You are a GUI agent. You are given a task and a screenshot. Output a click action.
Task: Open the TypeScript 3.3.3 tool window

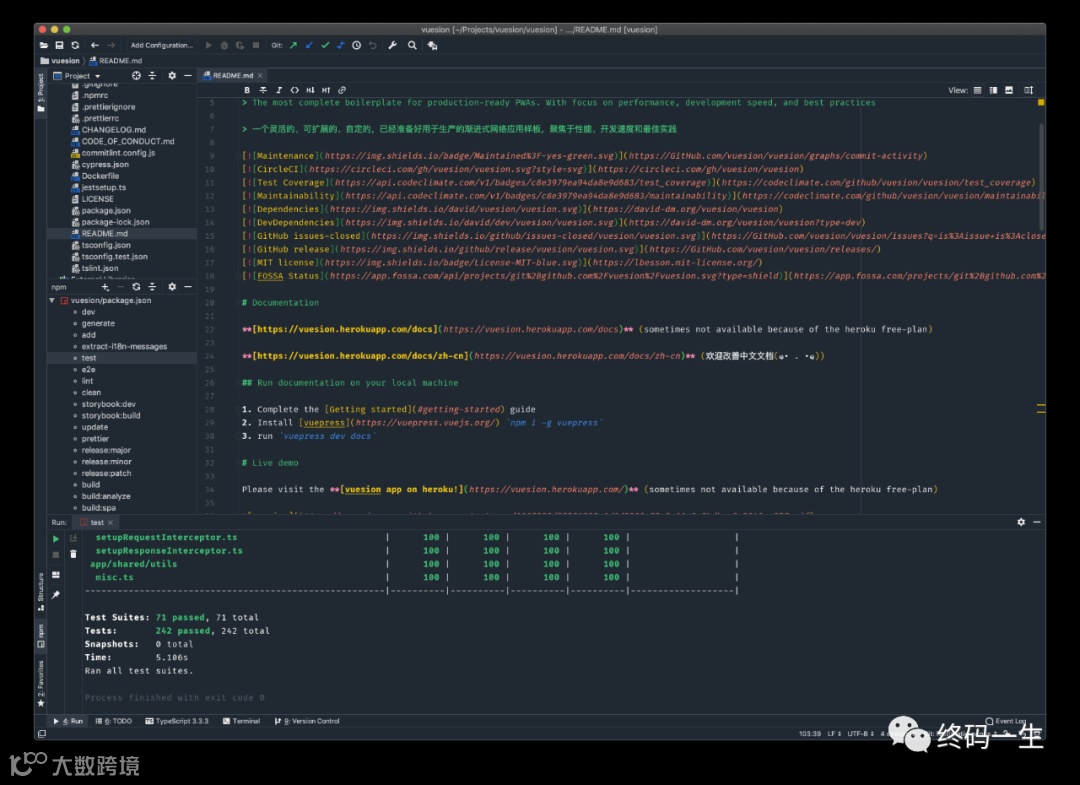177,721
